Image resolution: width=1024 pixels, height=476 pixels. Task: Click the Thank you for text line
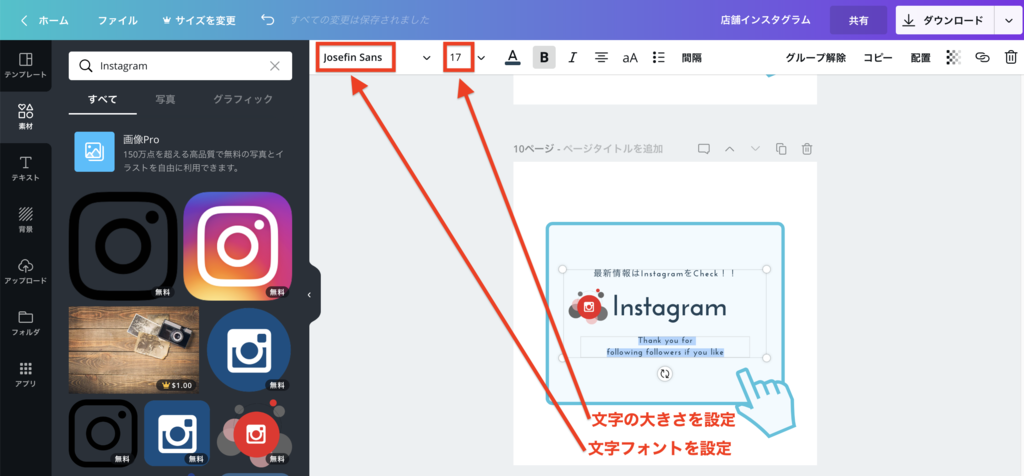665,340
